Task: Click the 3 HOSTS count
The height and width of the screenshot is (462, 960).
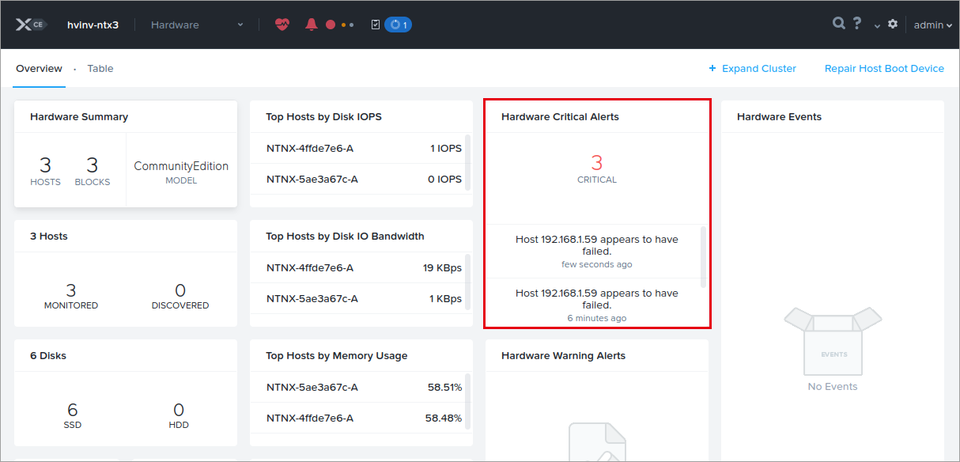Action: [45, 171]
